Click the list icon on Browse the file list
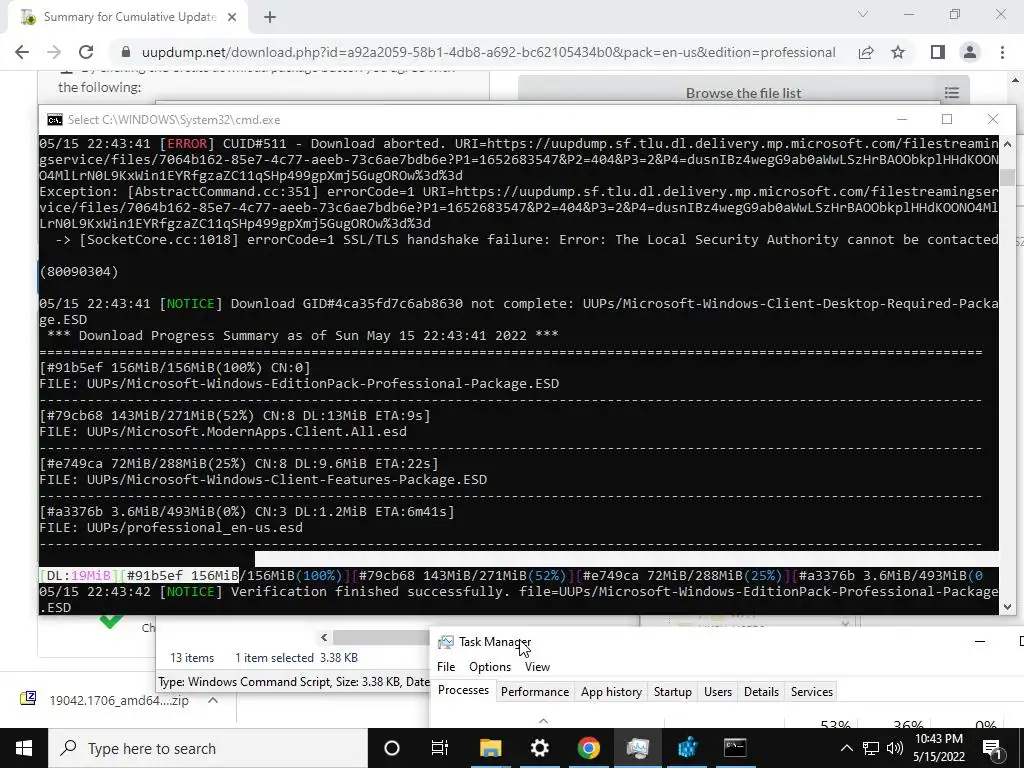This screenshot has height=768, width=1024. click(952, 93)
